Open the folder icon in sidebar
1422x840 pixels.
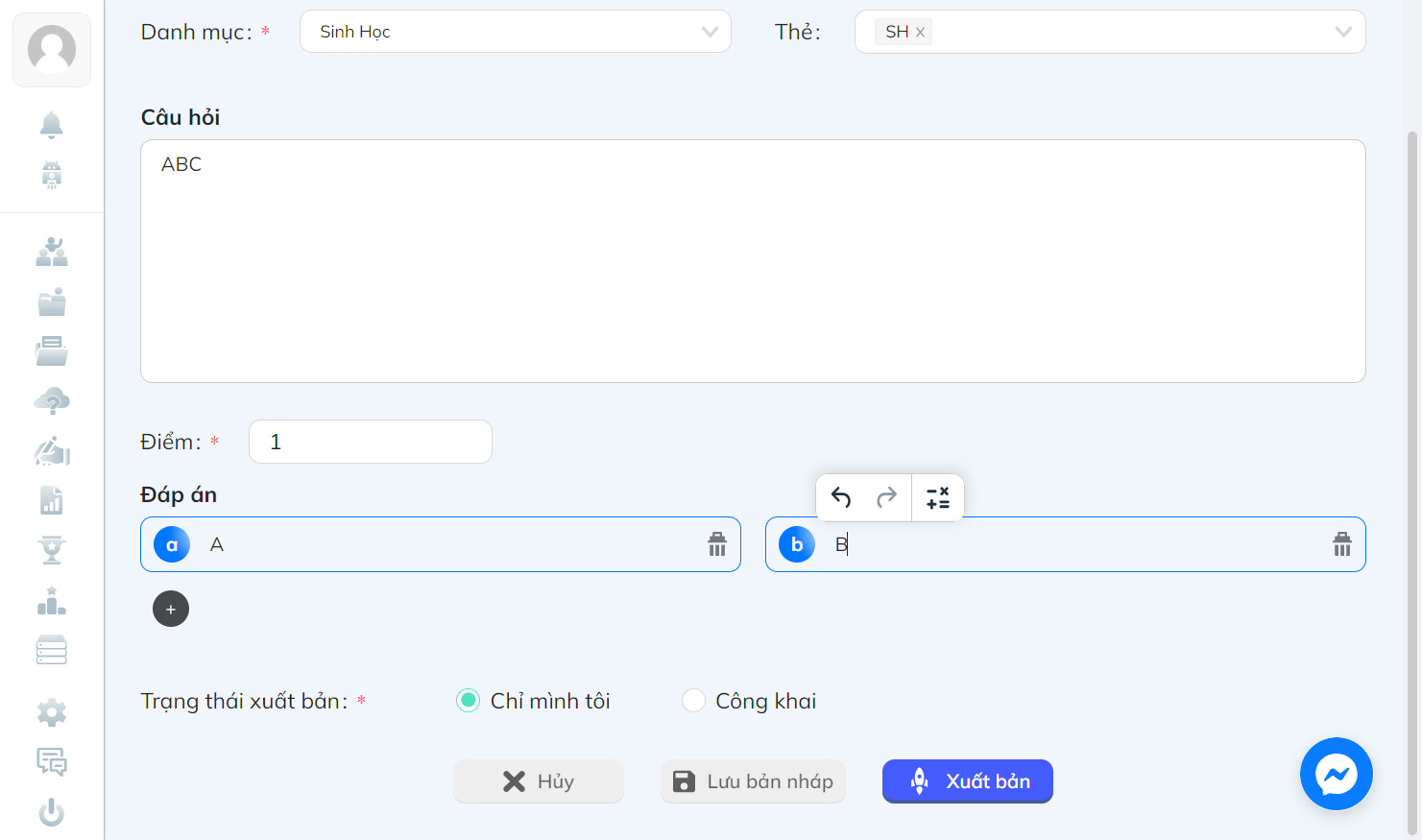tap(52, 301)
